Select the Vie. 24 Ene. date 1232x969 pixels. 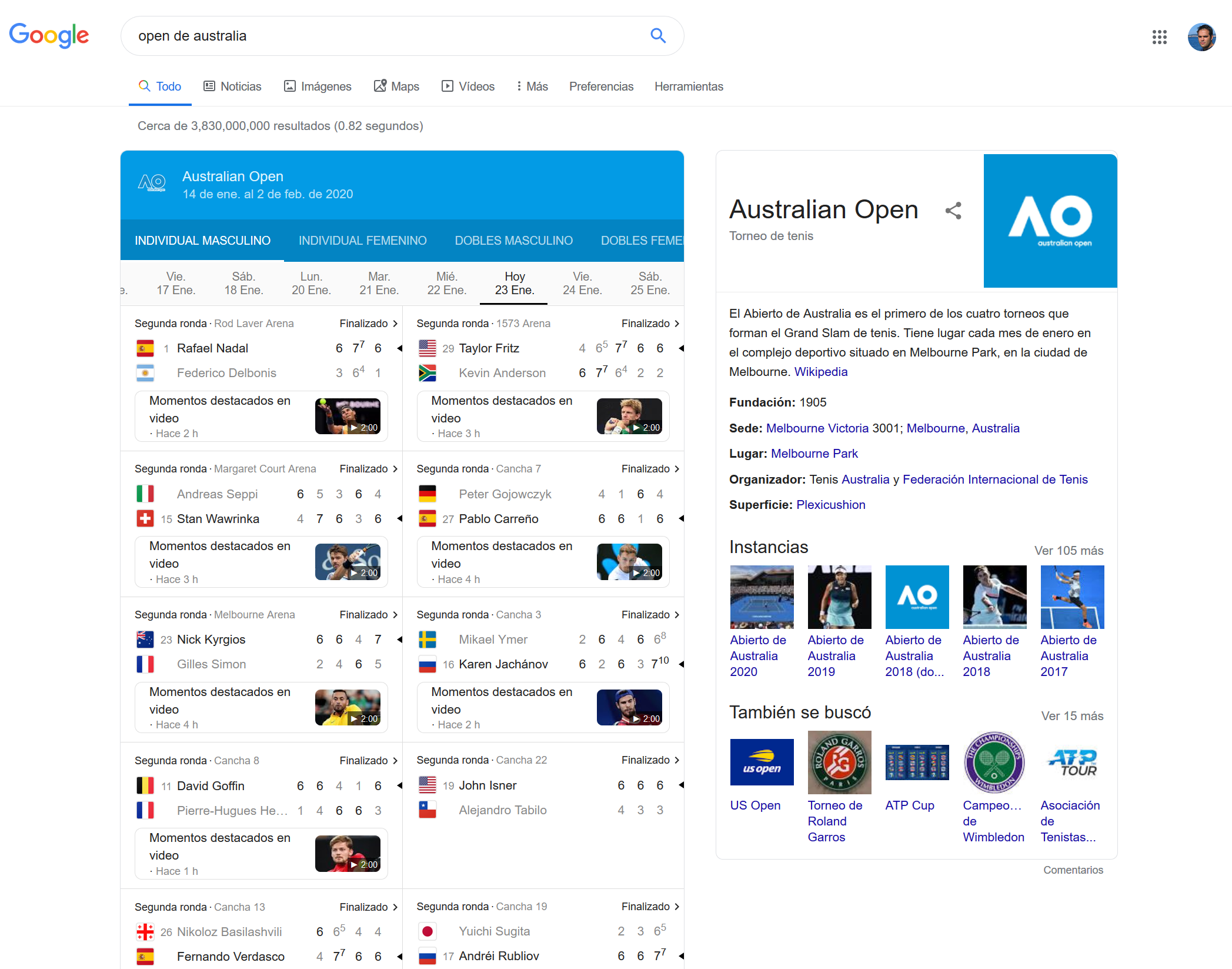[582, 283]
